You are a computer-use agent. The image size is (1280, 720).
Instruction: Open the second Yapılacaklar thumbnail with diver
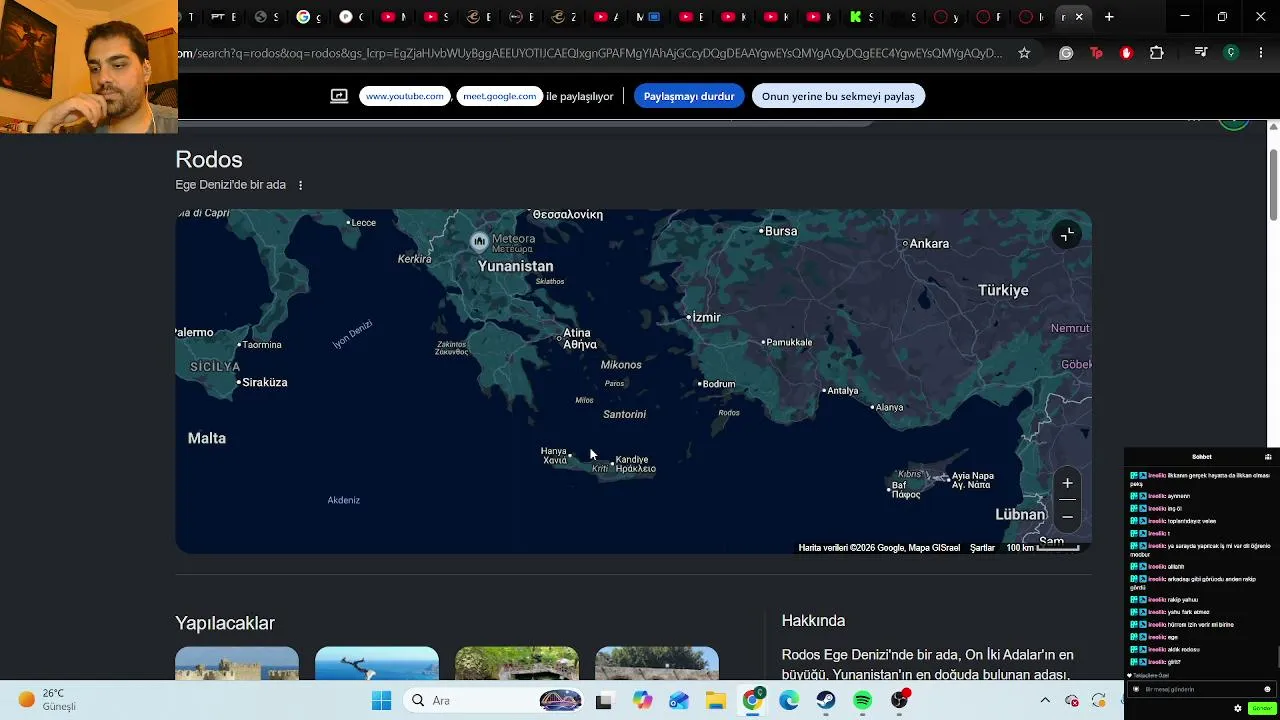point(377,663)
